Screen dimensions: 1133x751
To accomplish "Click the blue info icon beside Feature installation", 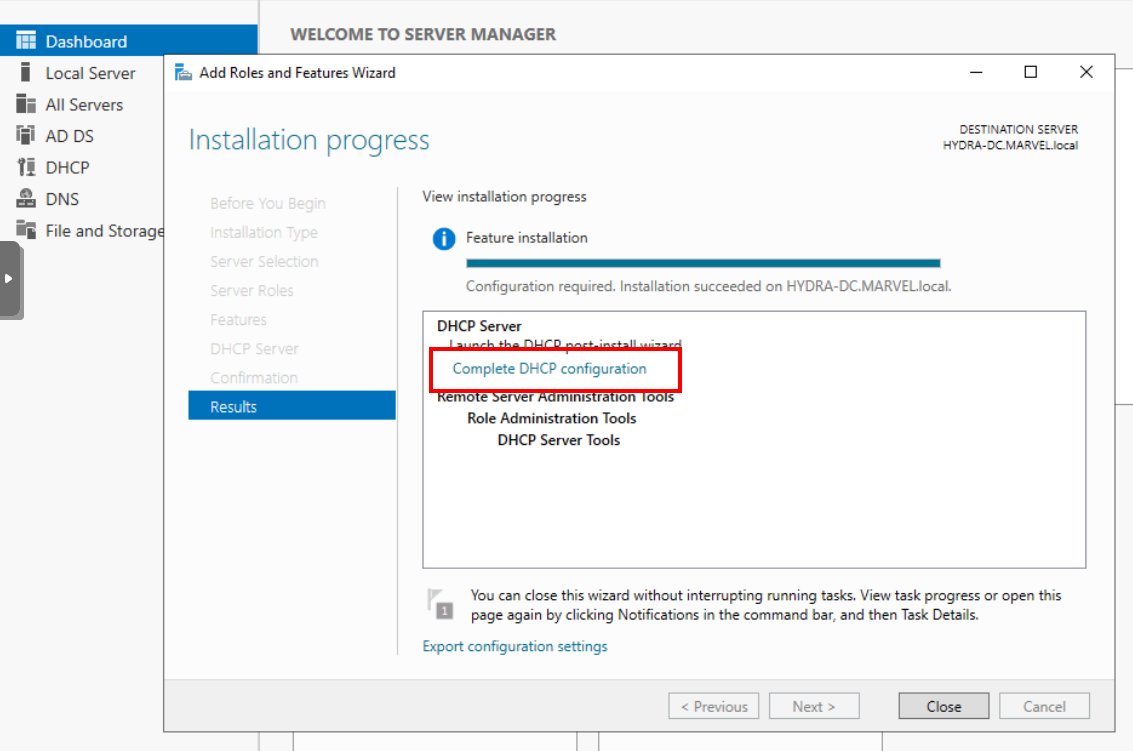I will coord(443,239).
